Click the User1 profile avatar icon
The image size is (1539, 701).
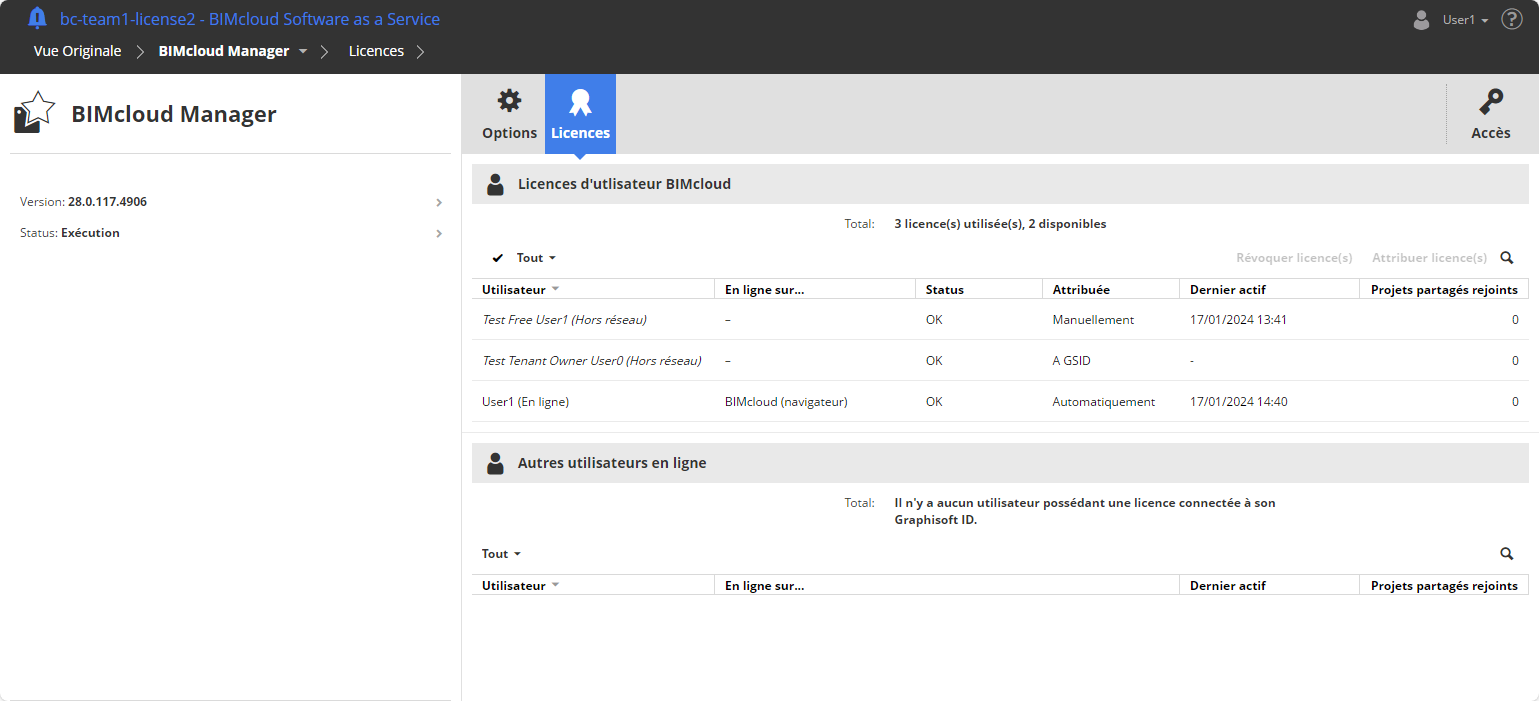pyautogui.click(x=1421, y=20)
